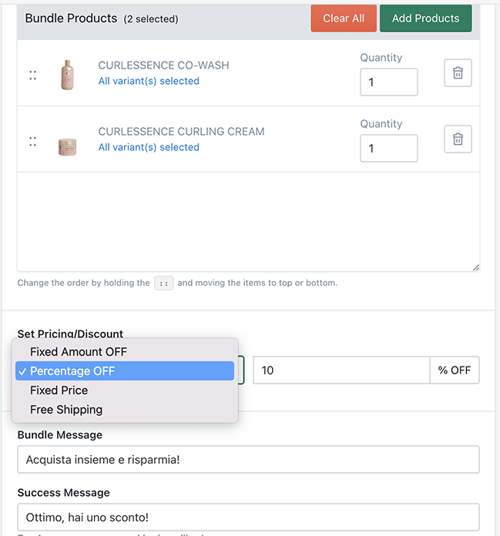Delete the CURLESSENCE CO-WASH product with trash icon
The image size is (500, 536).
(x=458, y=73)
